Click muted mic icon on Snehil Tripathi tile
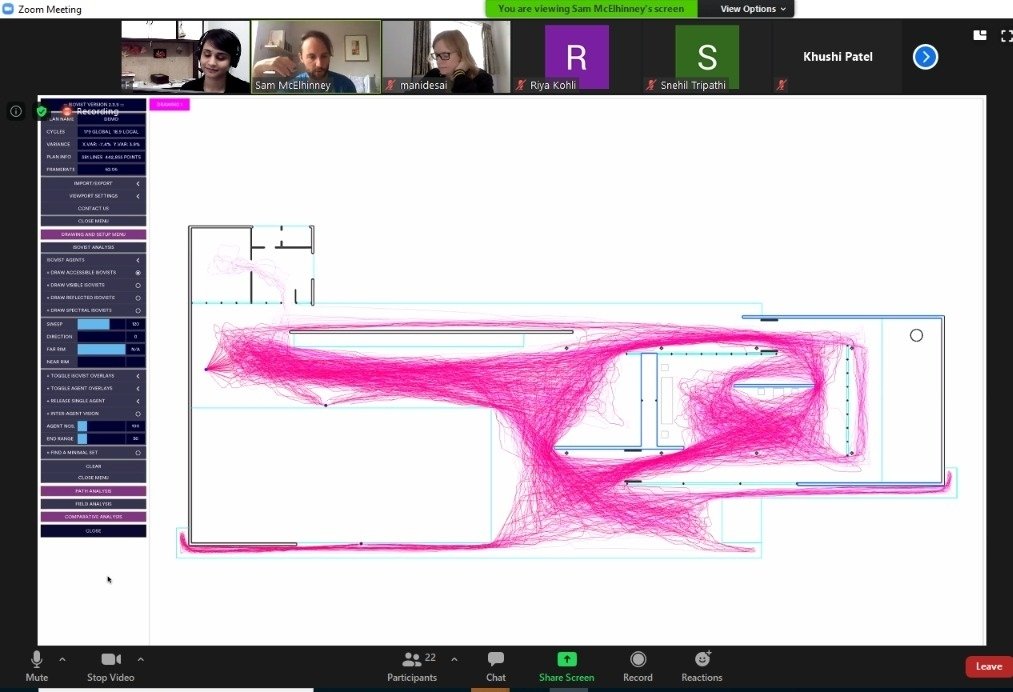This screenshot has height=692, width=1013. [651, 85]
